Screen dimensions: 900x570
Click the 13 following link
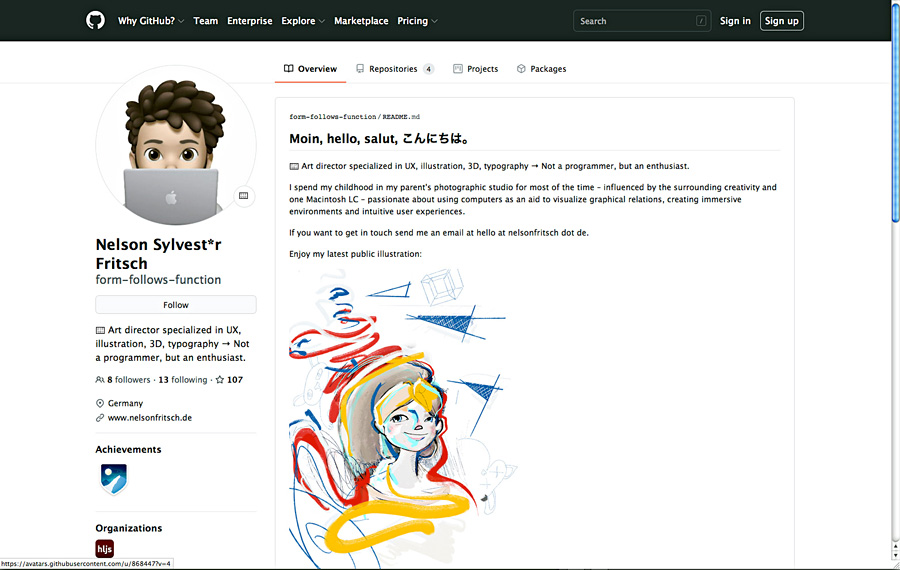click(183, 380)
